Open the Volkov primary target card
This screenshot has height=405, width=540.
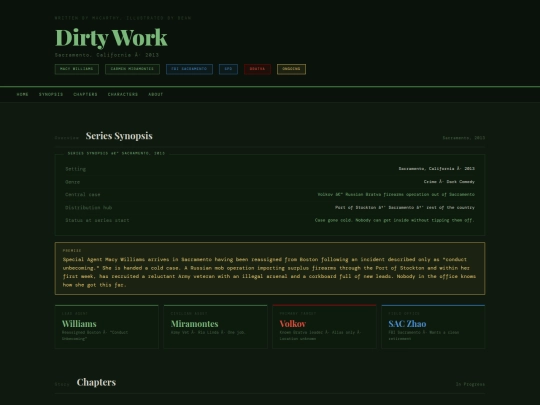(x=324, y=326)
